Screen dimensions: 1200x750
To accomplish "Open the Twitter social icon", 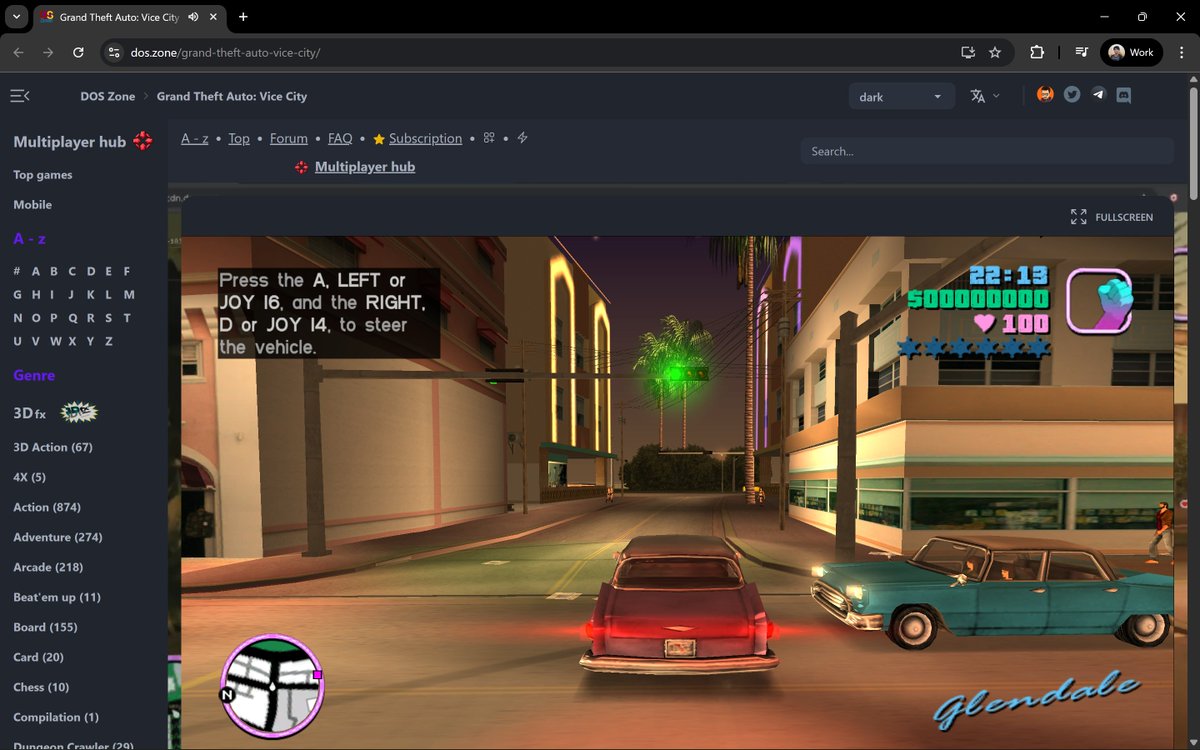I will tap(1072, 95).
